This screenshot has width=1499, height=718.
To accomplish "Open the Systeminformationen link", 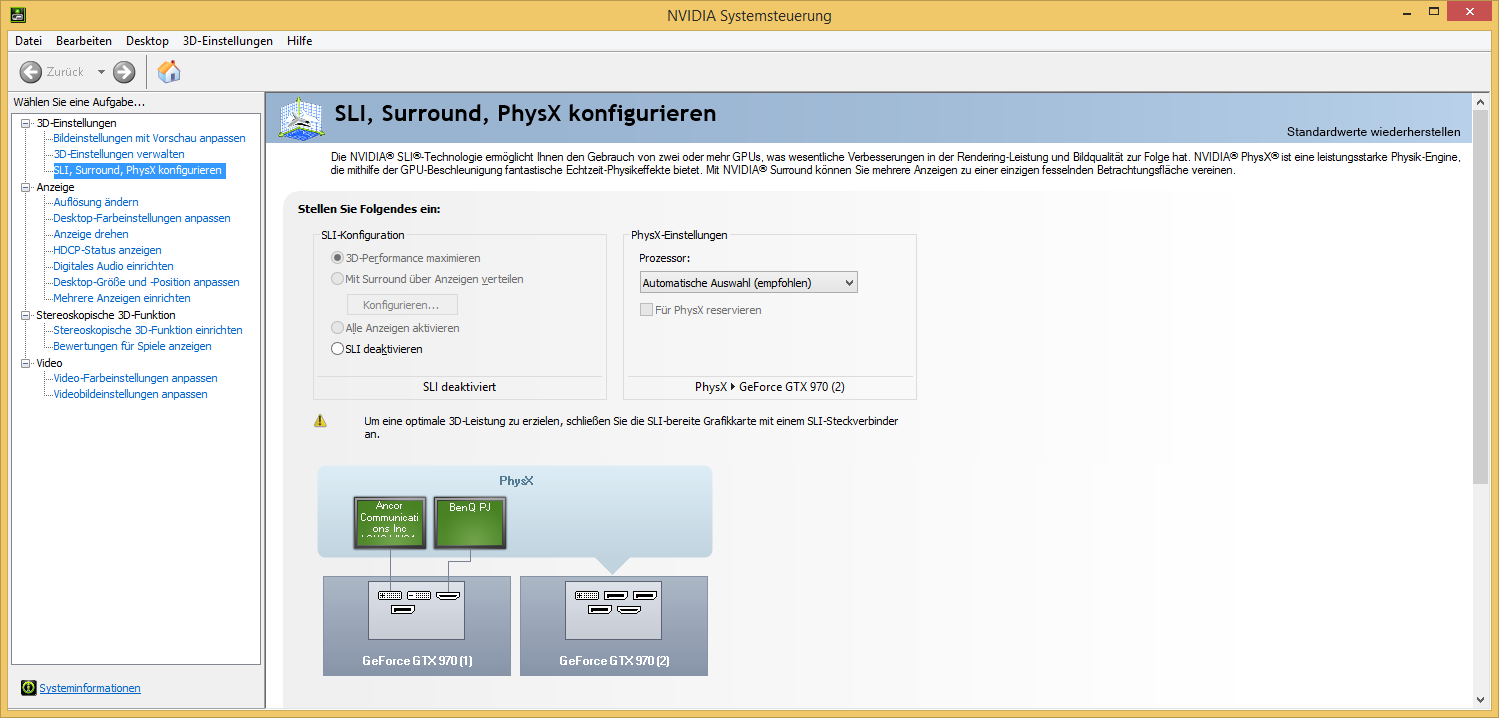I will (x=90, y=688).
